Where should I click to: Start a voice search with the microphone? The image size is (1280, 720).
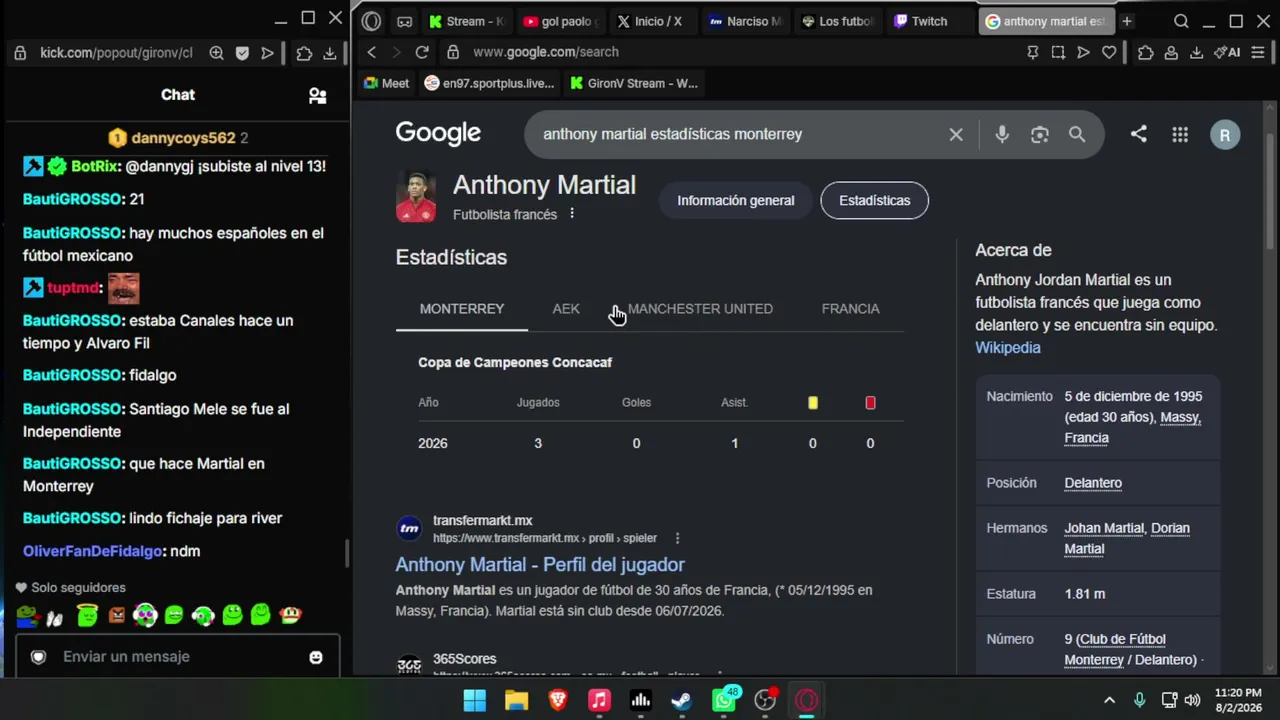tap(1002, 134)
